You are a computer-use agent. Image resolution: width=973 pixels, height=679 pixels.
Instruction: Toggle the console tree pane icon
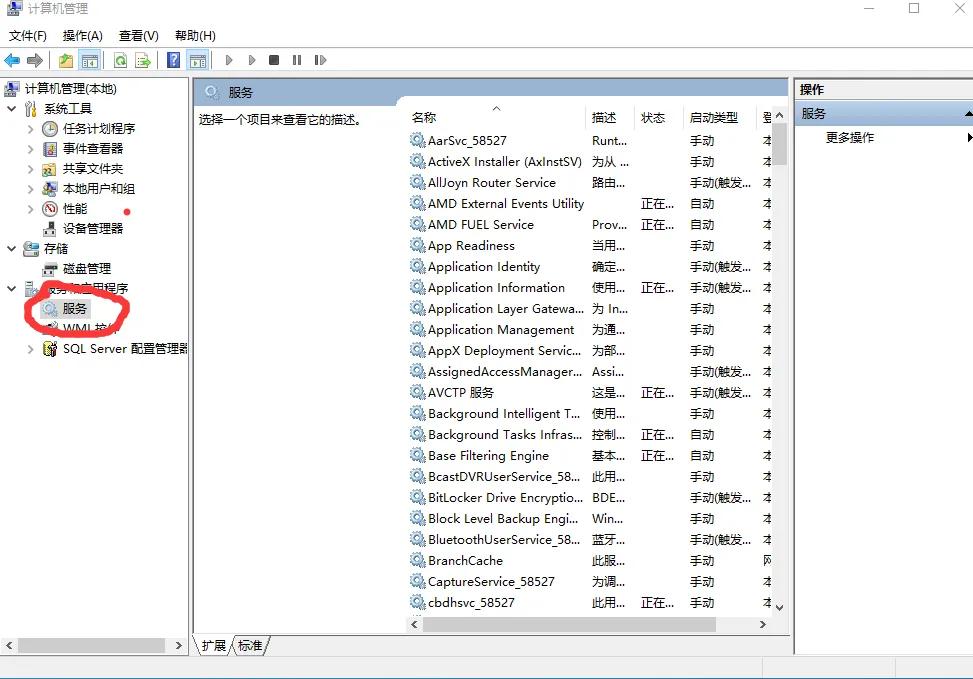click(x=90, y=60)
